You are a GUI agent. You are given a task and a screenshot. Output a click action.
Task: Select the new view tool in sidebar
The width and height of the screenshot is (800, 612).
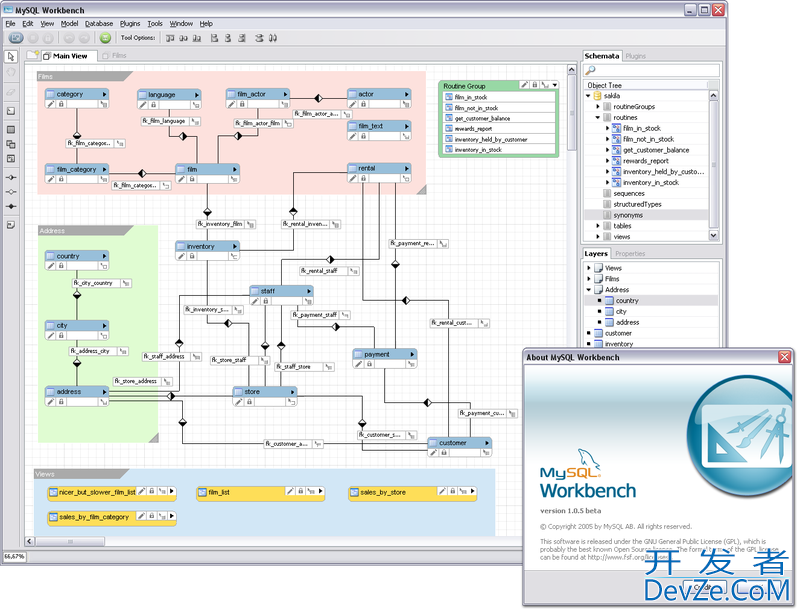point(11,144)
